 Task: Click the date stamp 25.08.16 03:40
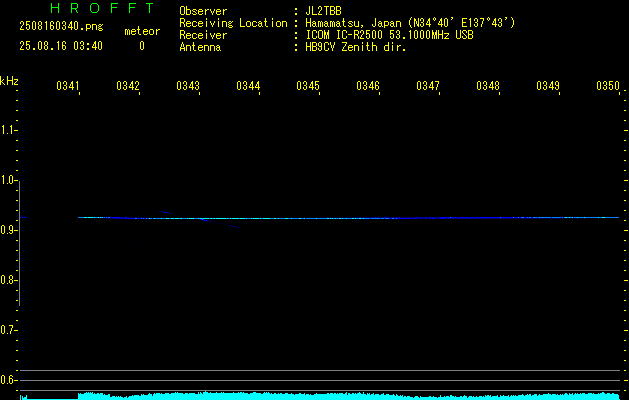(x=61, y=46)
